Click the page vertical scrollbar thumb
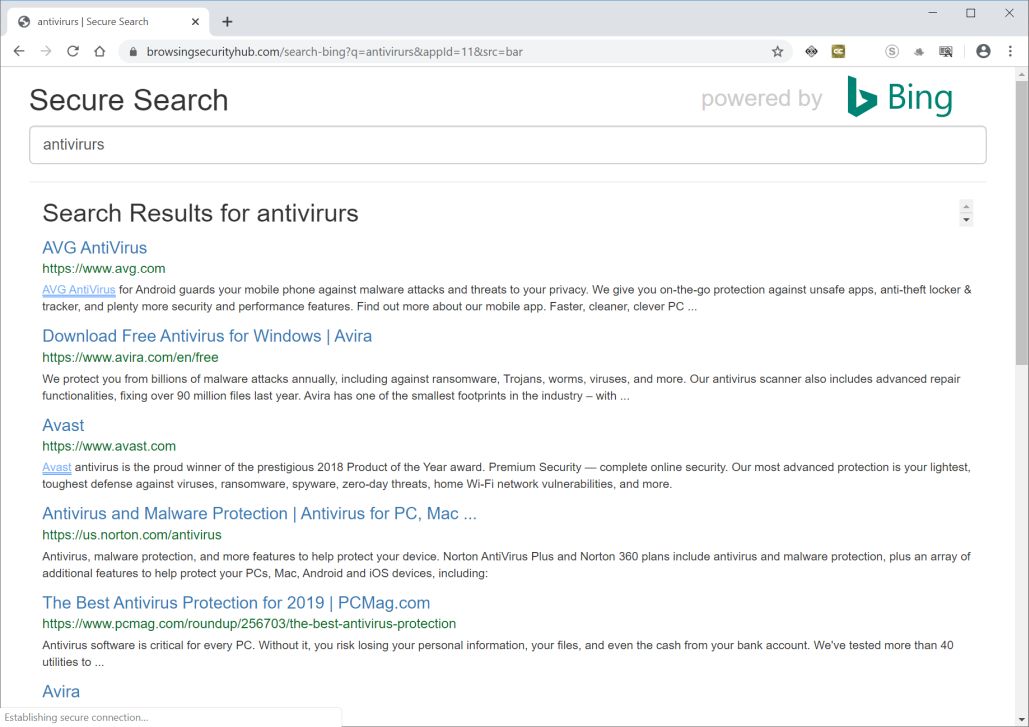1029x727 pixels. [x=1022, y=223]
